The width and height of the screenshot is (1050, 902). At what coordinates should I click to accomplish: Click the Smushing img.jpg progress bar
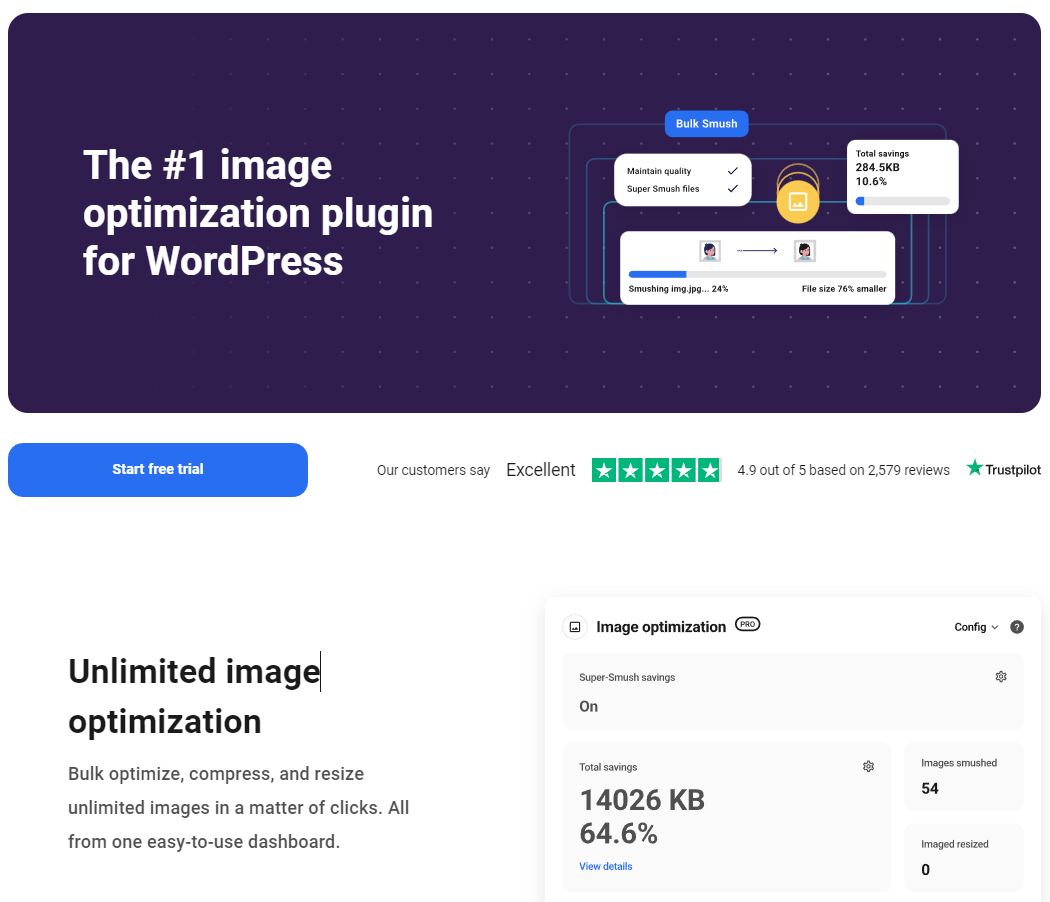pyautogui.click(x=757, y=274)
